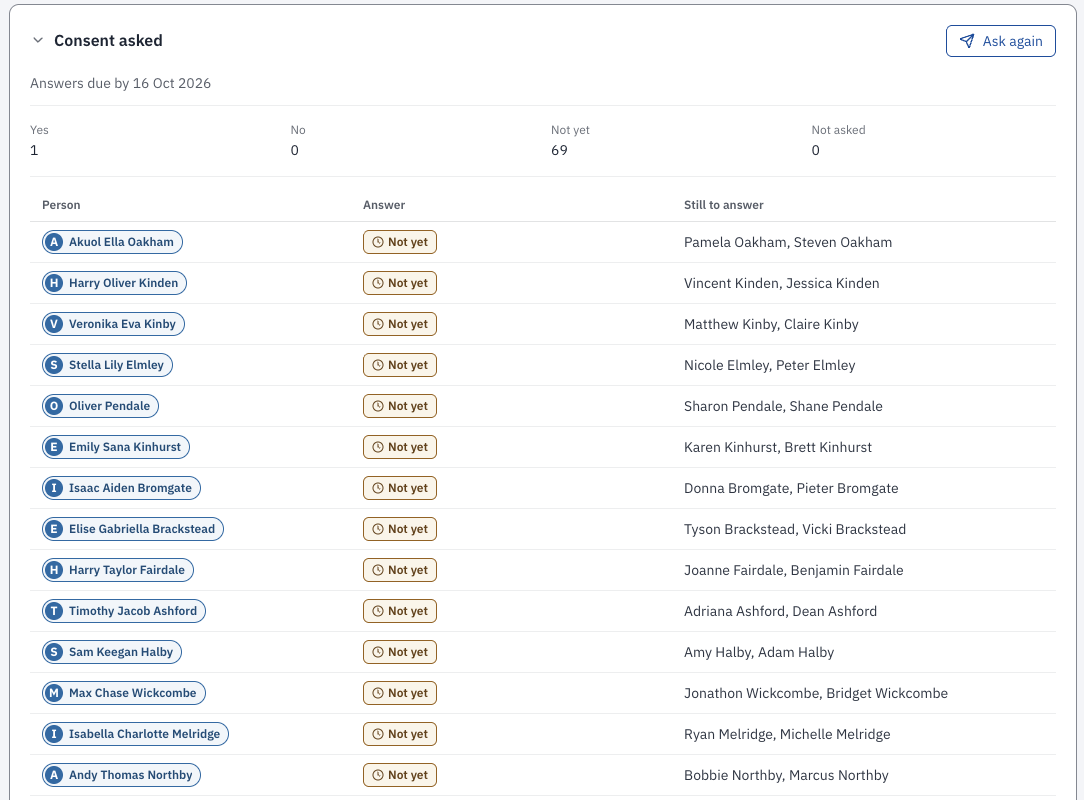
Task: Click the Person column header
Action: click(x=61, y=205)
